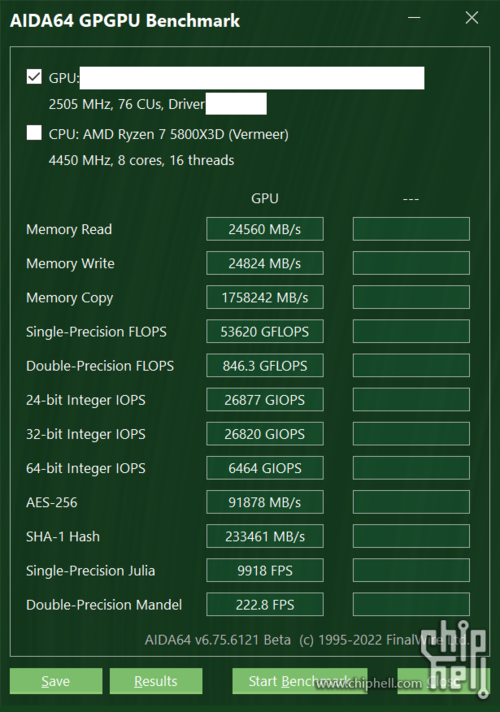Select Memory Write value 24824 MB/s

click(265, 263)
